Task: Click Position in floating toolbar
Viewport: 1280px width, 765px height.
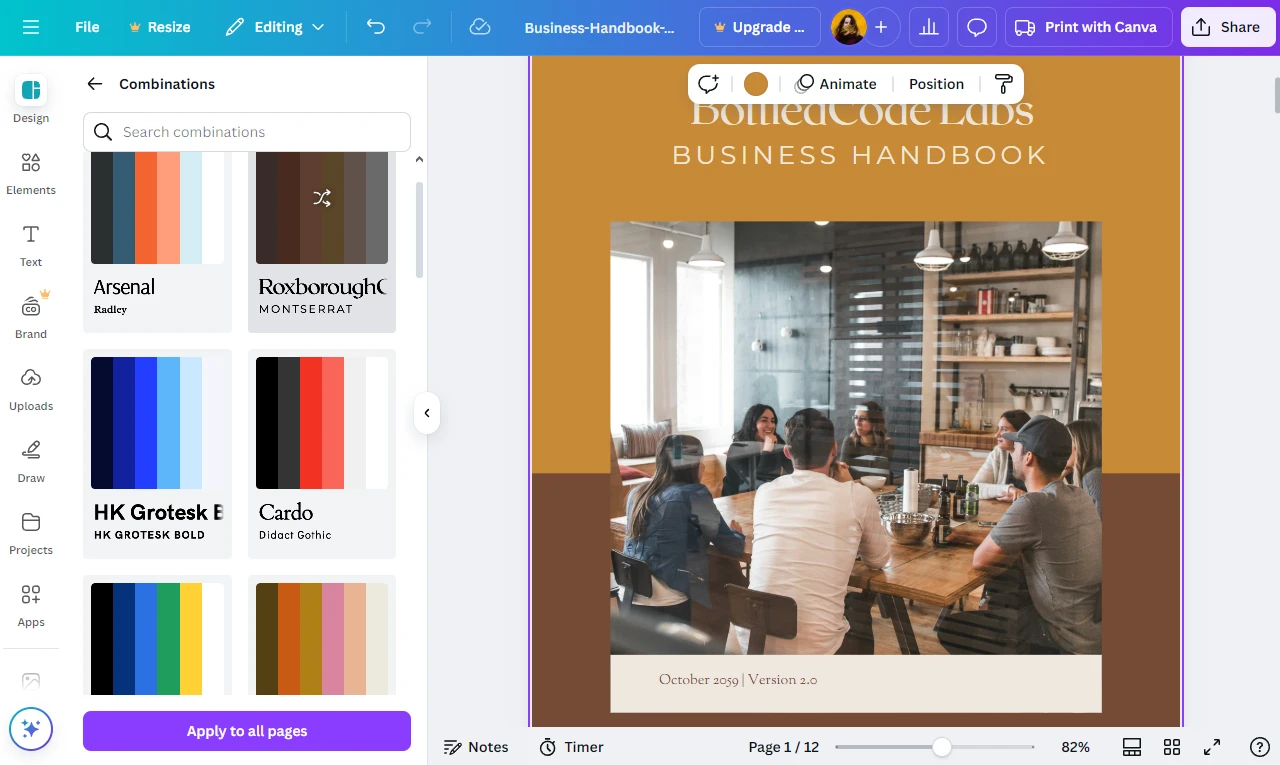Action: coord(936,84)
